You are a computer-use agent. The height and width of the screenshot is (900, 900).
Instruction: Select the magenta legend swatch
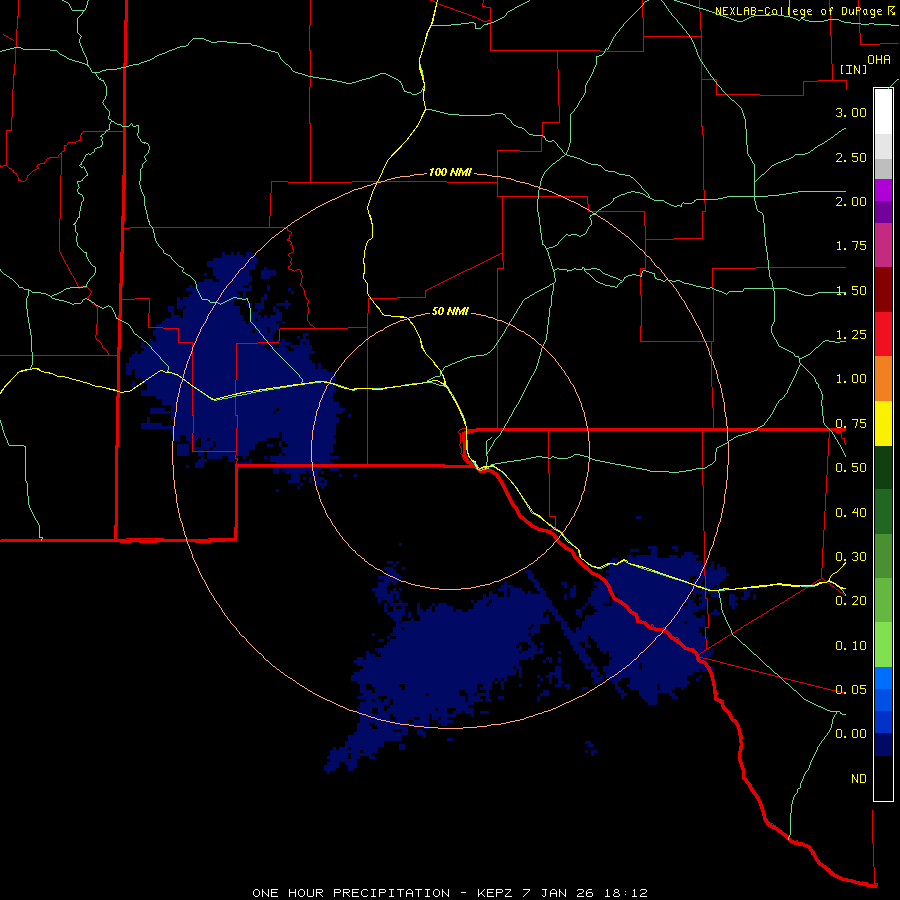(883, 190)
